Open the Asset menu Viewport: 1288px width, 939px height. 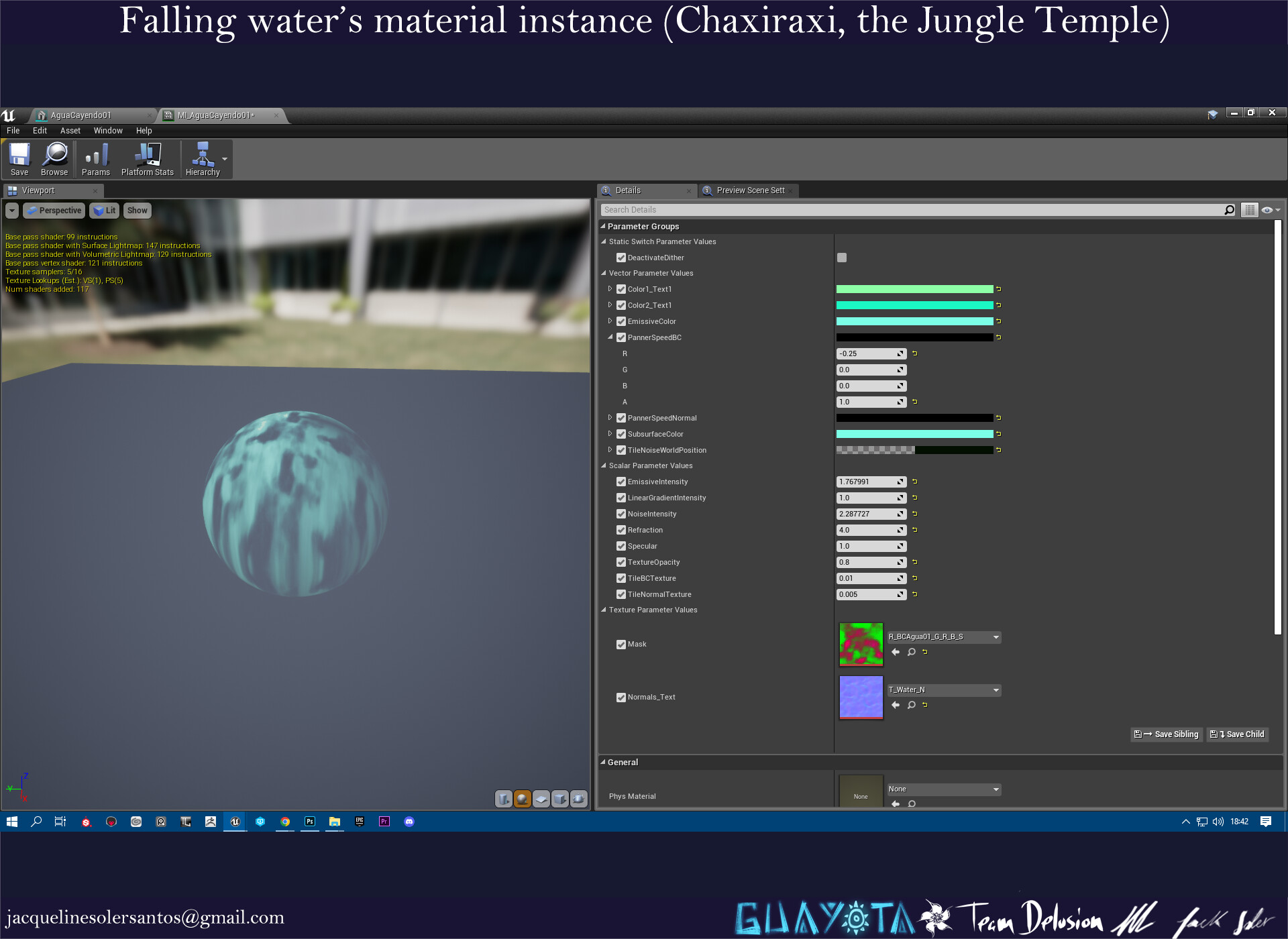click(x=70, y=131)
